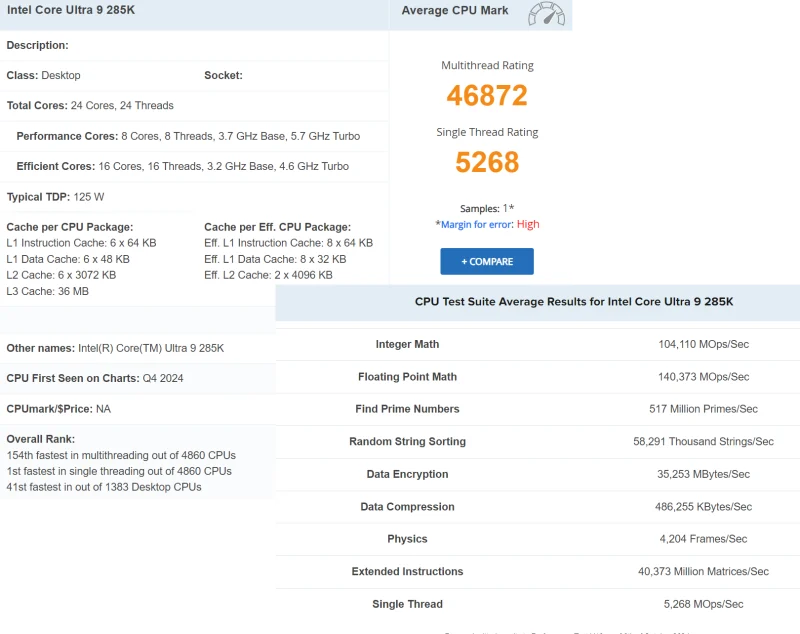The width and height of the screenshot is (800, 634).
Task: Select the value '517 Million Primes/Sec'
Action: tap(704, 409)
